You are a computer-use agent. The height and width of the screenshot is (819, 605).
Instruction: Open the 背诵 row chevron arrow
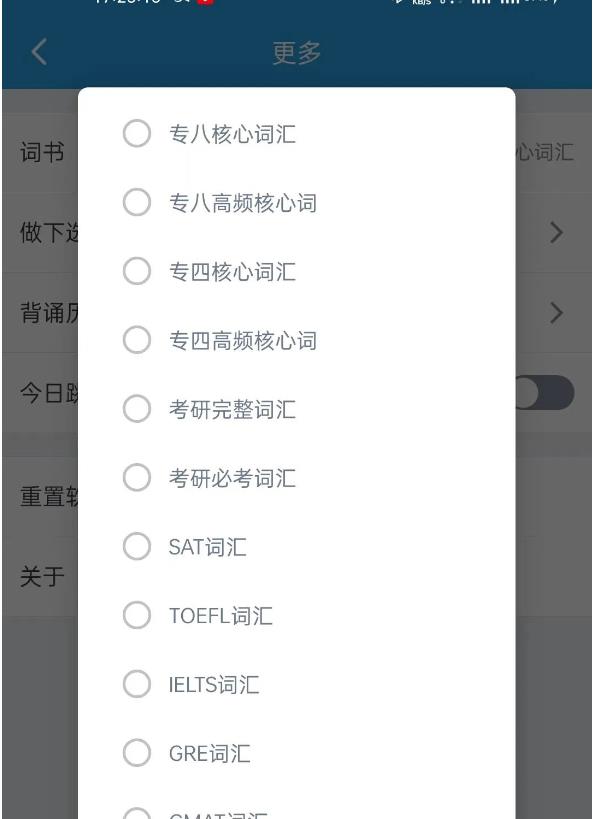(x=556, y=313)
